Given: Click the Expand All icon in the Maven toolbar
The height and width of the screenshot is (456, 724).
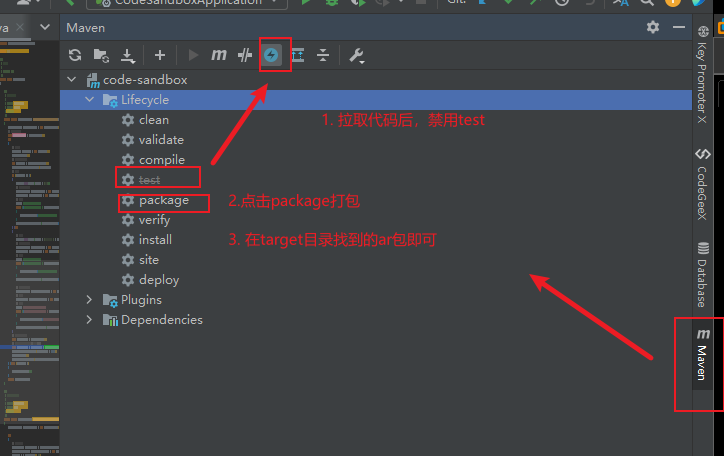Looking at the screenshot, I should [x=297, y=56].
